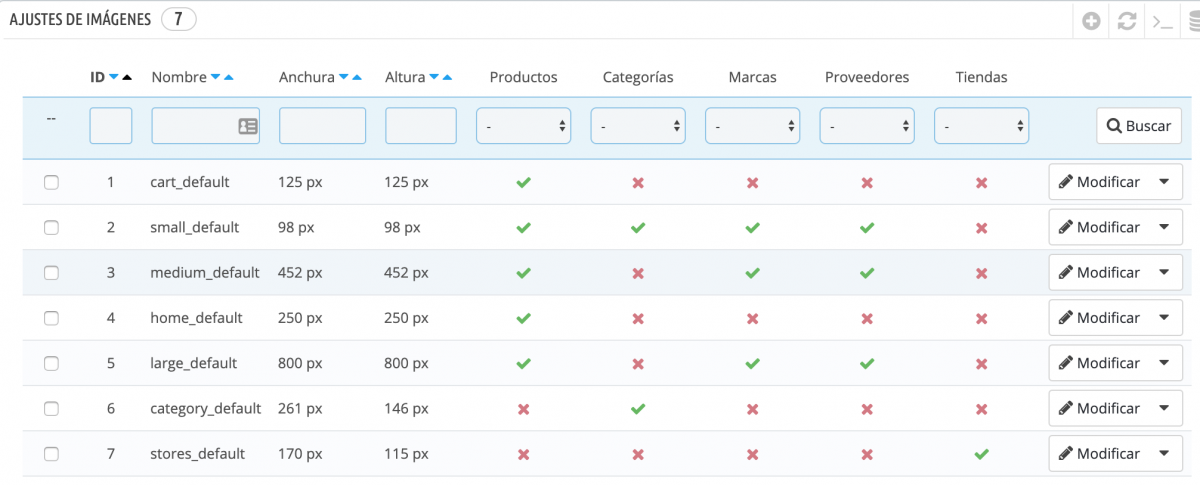
Task: Click Modificar for category_default row
Action: pos(1099,408)
